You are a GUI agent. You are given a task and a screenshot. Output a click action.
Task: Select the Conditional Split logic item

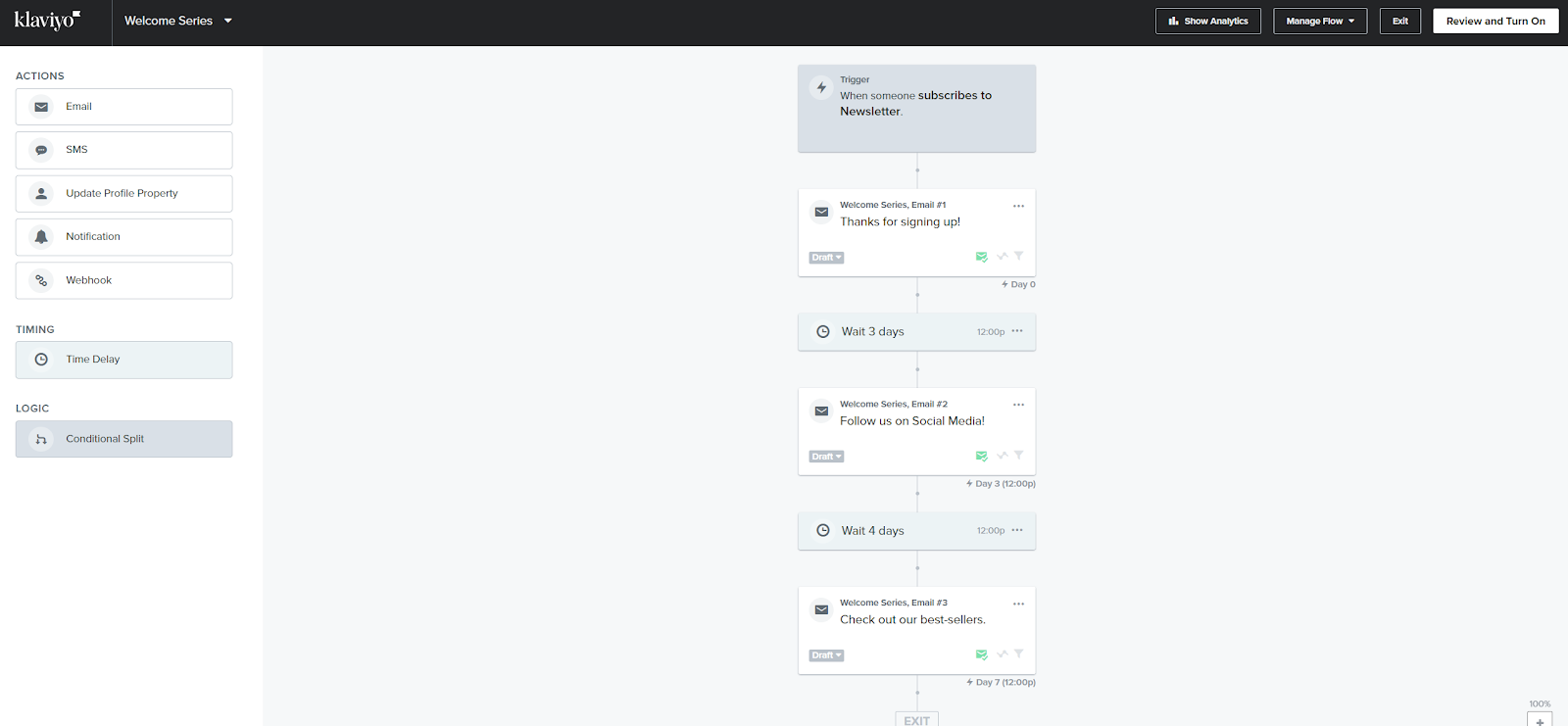123,439
